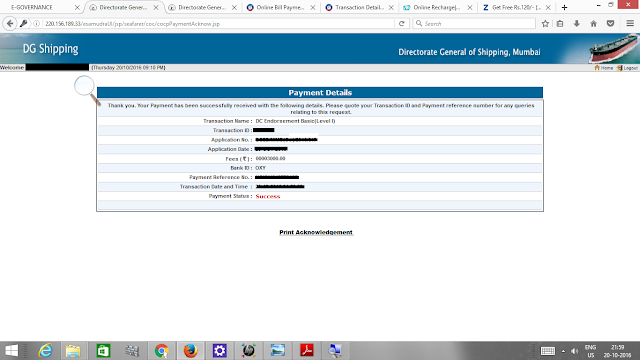Click the Home link in header
The image size is (640, 360).
coord(604,68)
